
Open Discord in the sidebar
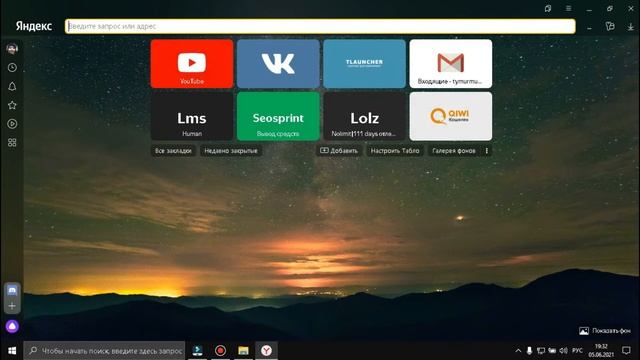12,291
